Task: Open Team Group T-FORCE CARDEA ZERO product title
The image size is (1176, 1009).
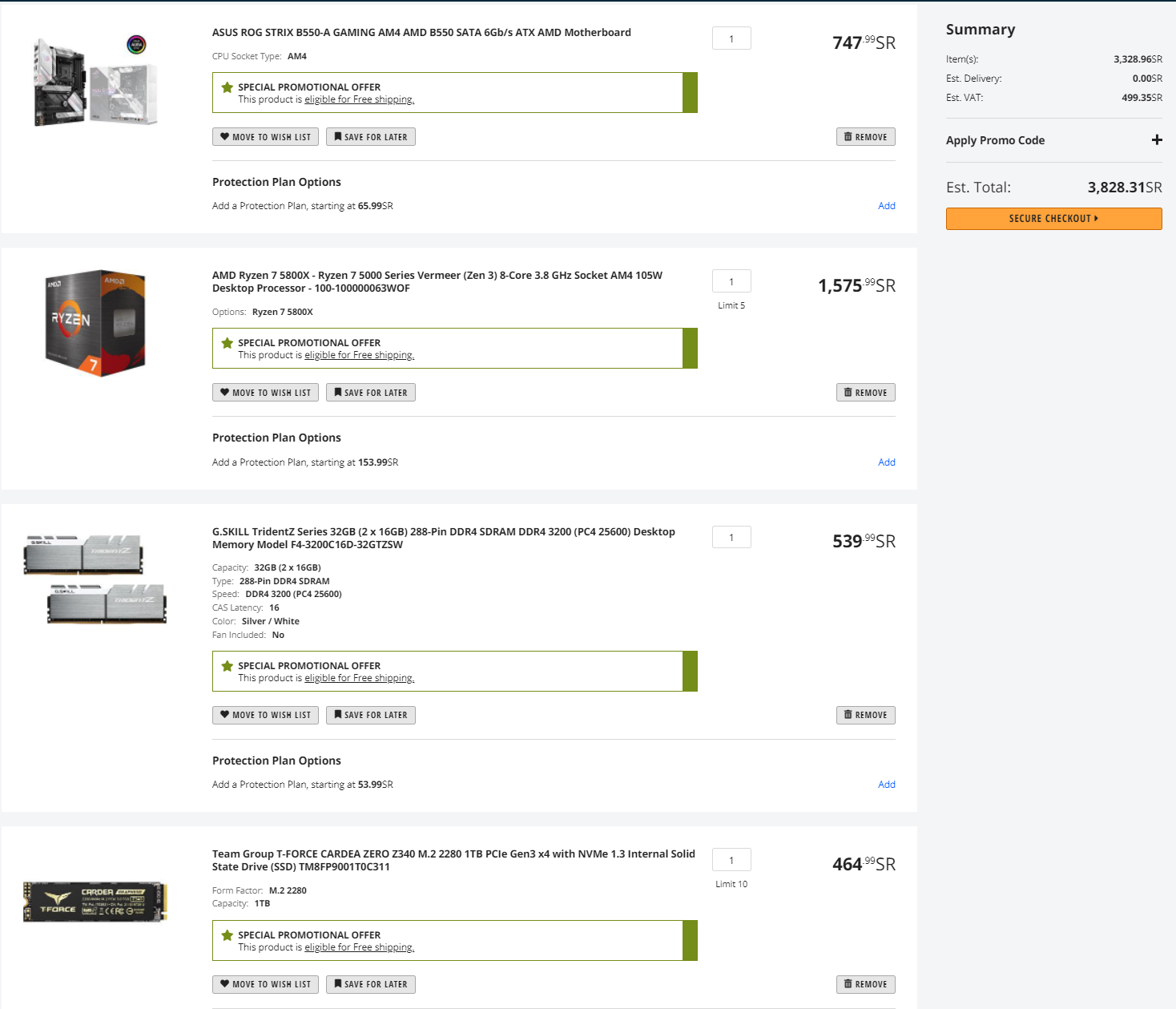Action: click(x=453, y=861)
